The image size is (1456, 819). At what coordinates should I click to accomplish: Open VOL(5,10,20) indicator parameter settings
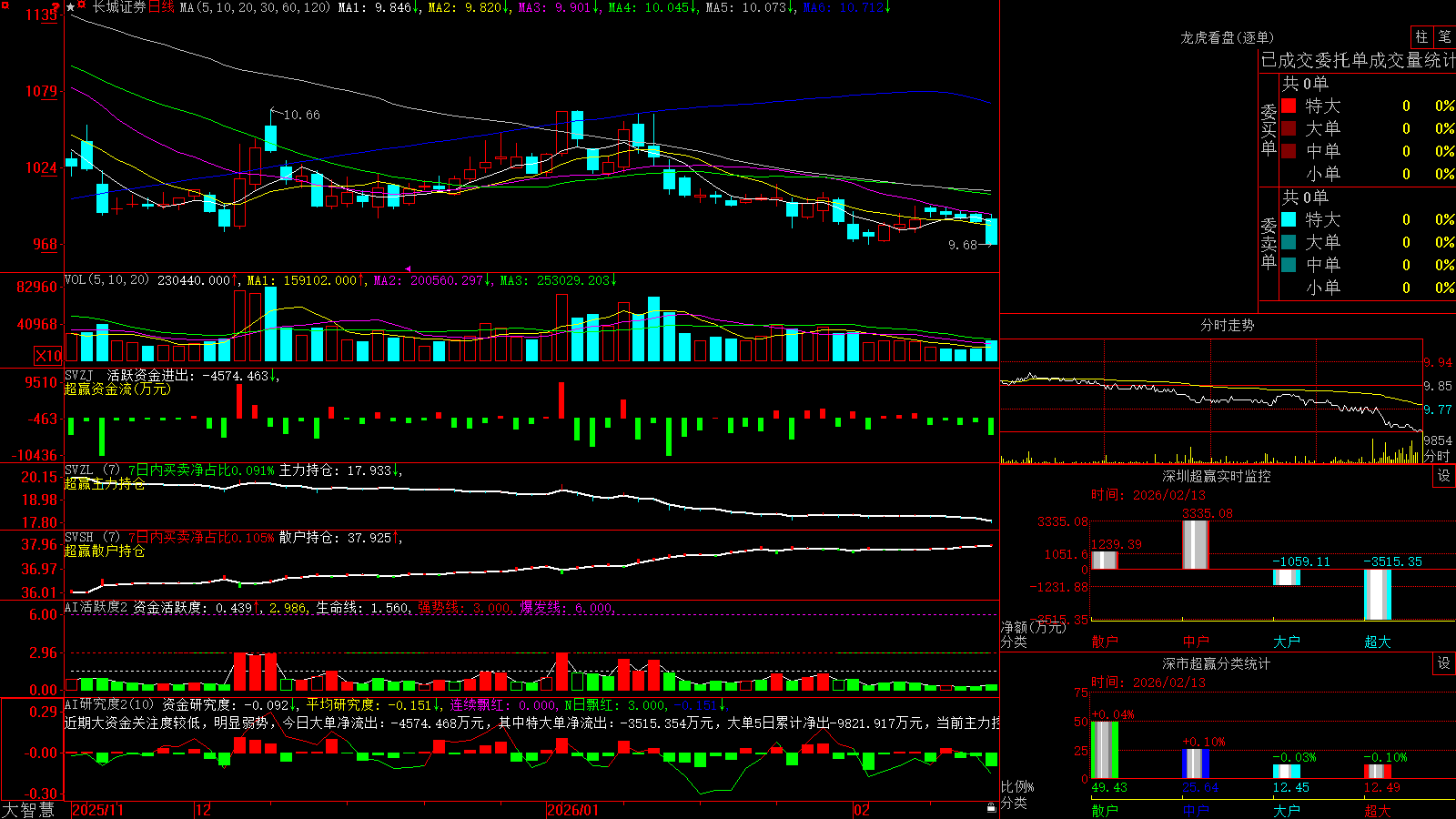pos(106,279)
